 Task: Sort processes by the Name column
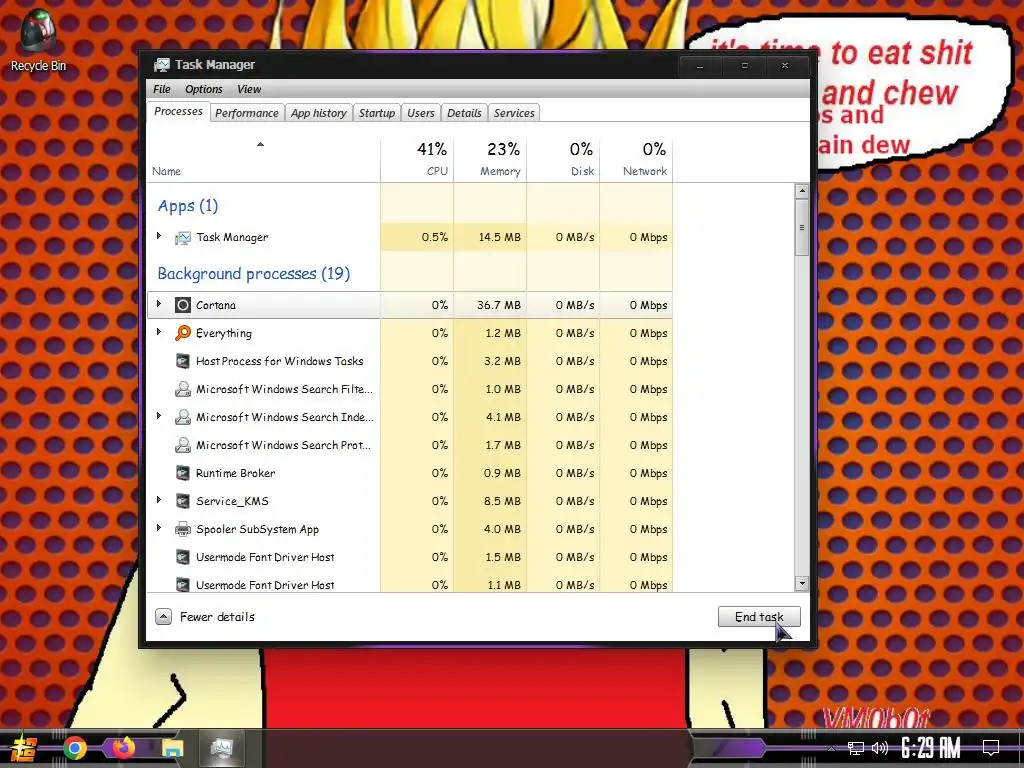(x=263, y=160)
